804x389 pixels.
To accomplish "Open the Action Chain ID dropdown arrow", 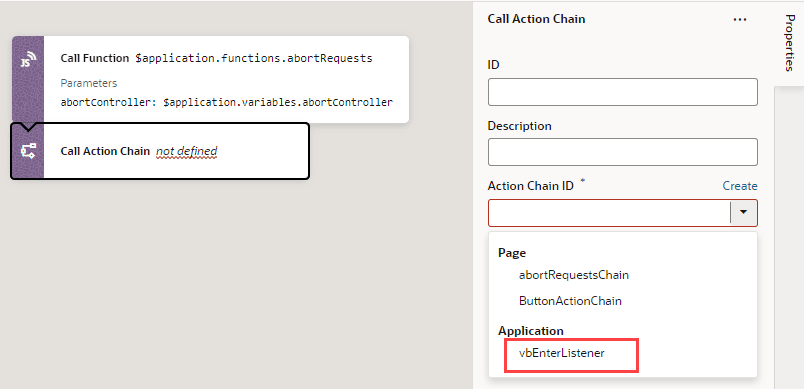I will click(744, 213).
